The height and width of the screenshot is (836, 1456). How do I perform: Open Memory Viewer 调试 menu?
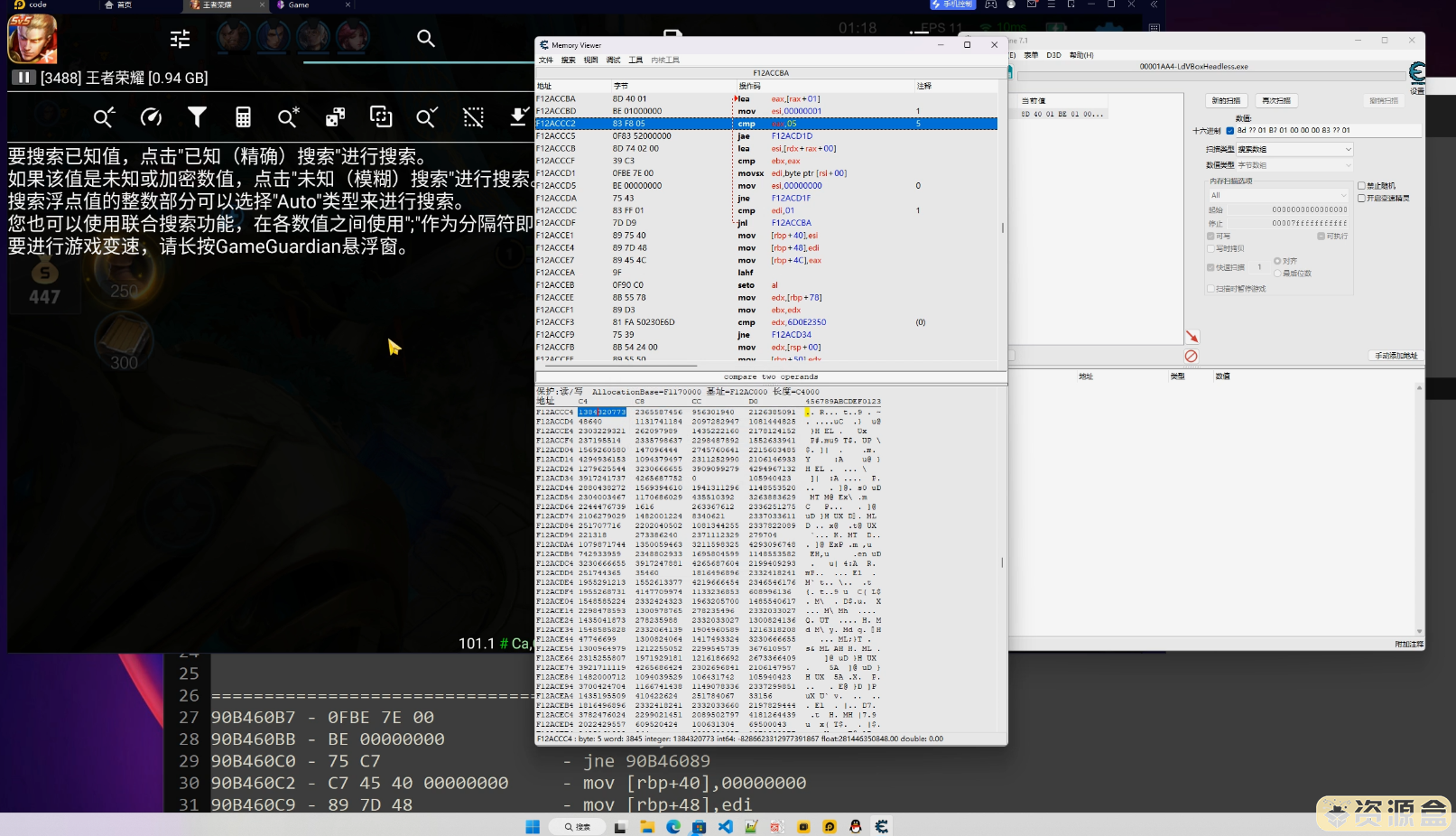point(614,60)
